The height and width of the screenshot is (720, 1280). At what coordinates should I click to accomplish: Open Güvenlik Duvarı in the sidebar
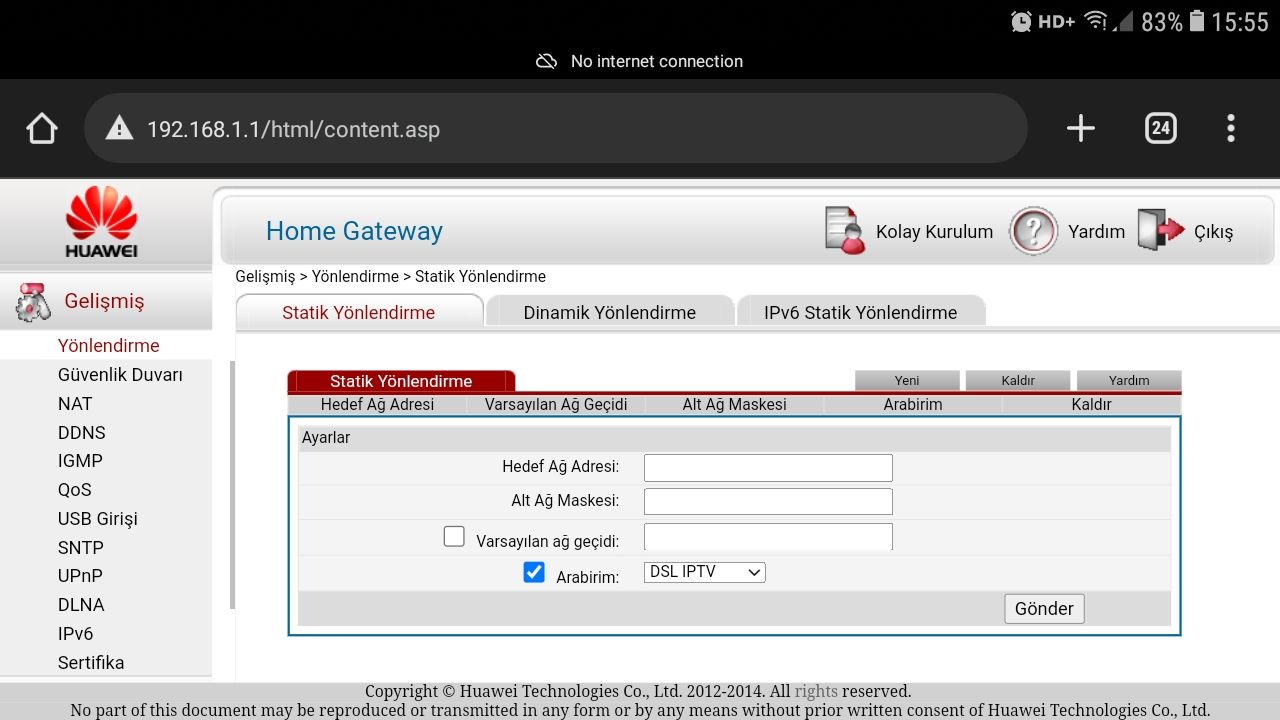(120, 374)
